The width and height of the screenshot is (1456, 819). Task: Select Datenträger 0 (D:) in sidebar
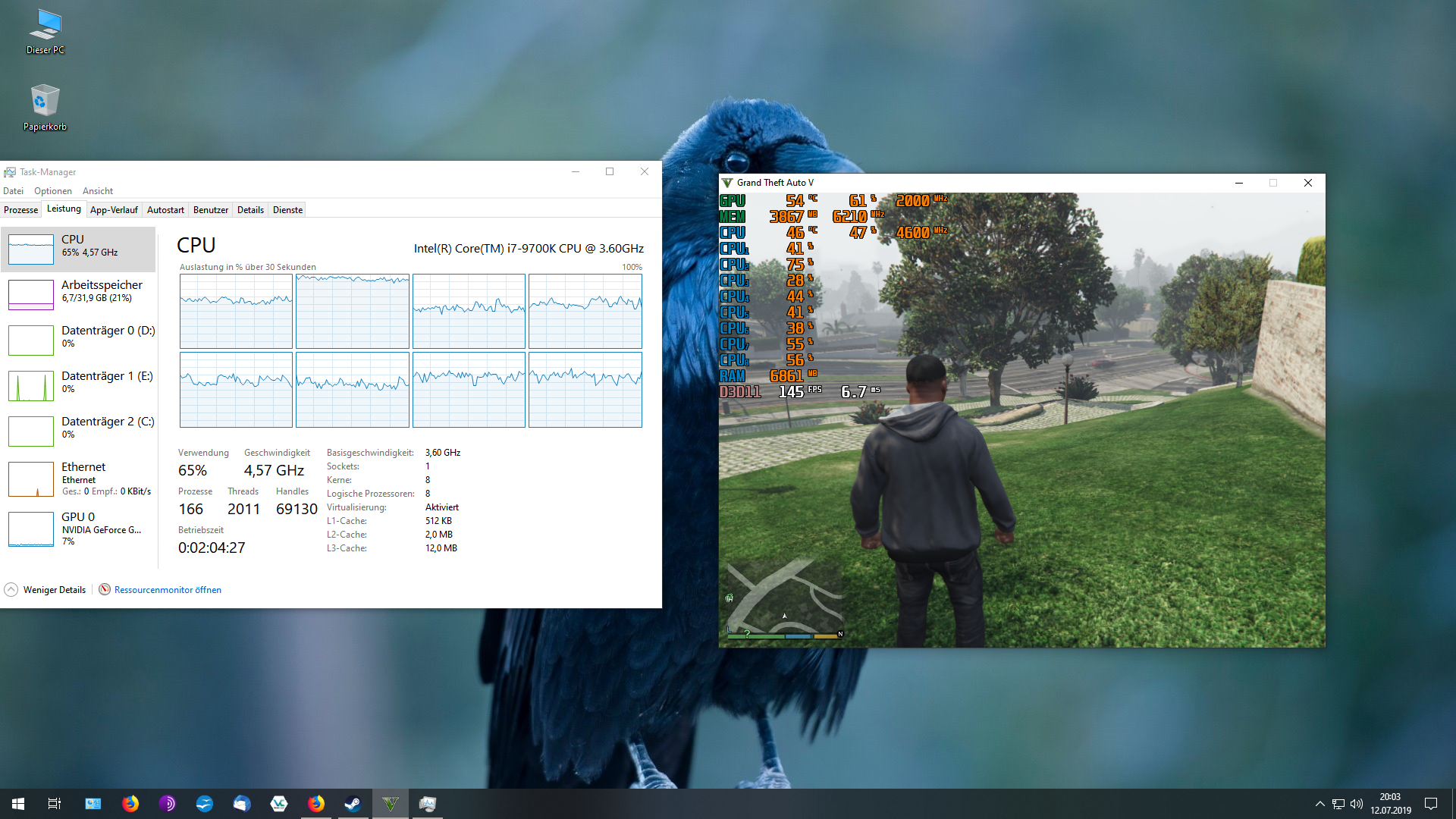[x=79, y=340]
